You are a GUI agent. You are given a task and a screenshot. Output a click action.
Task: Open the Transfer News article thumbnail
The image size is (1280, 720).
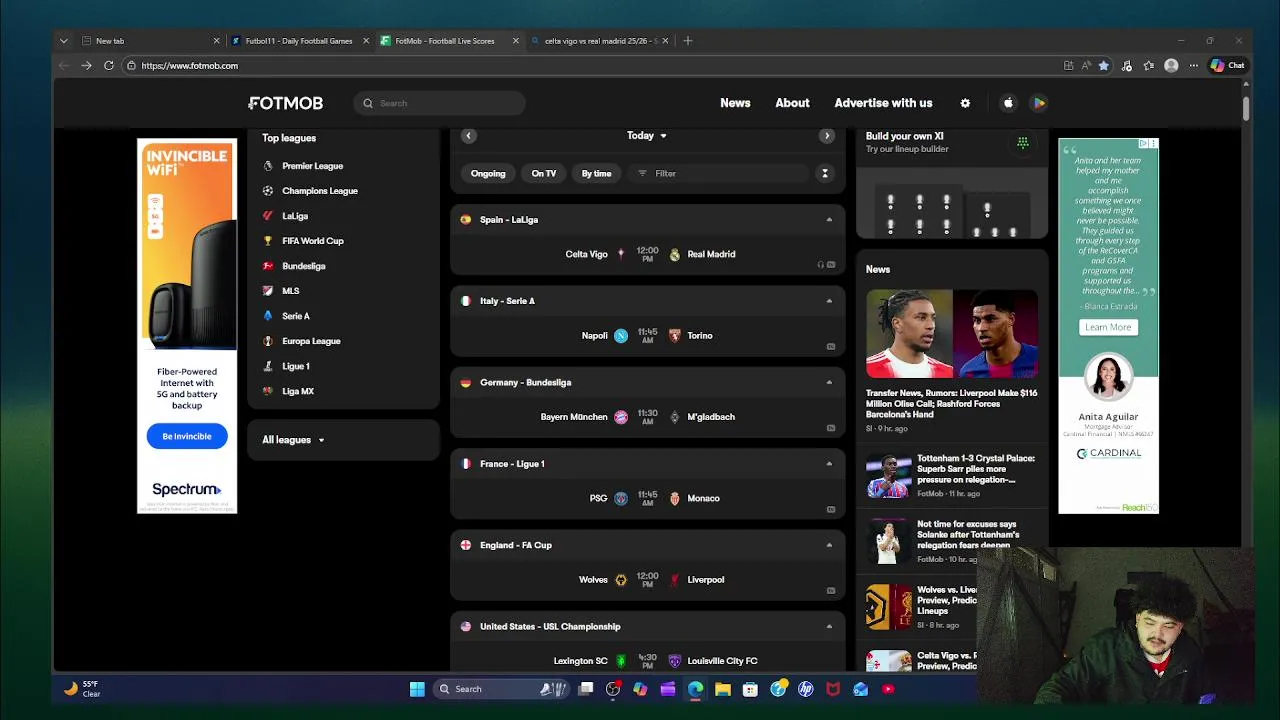(952, 334)
